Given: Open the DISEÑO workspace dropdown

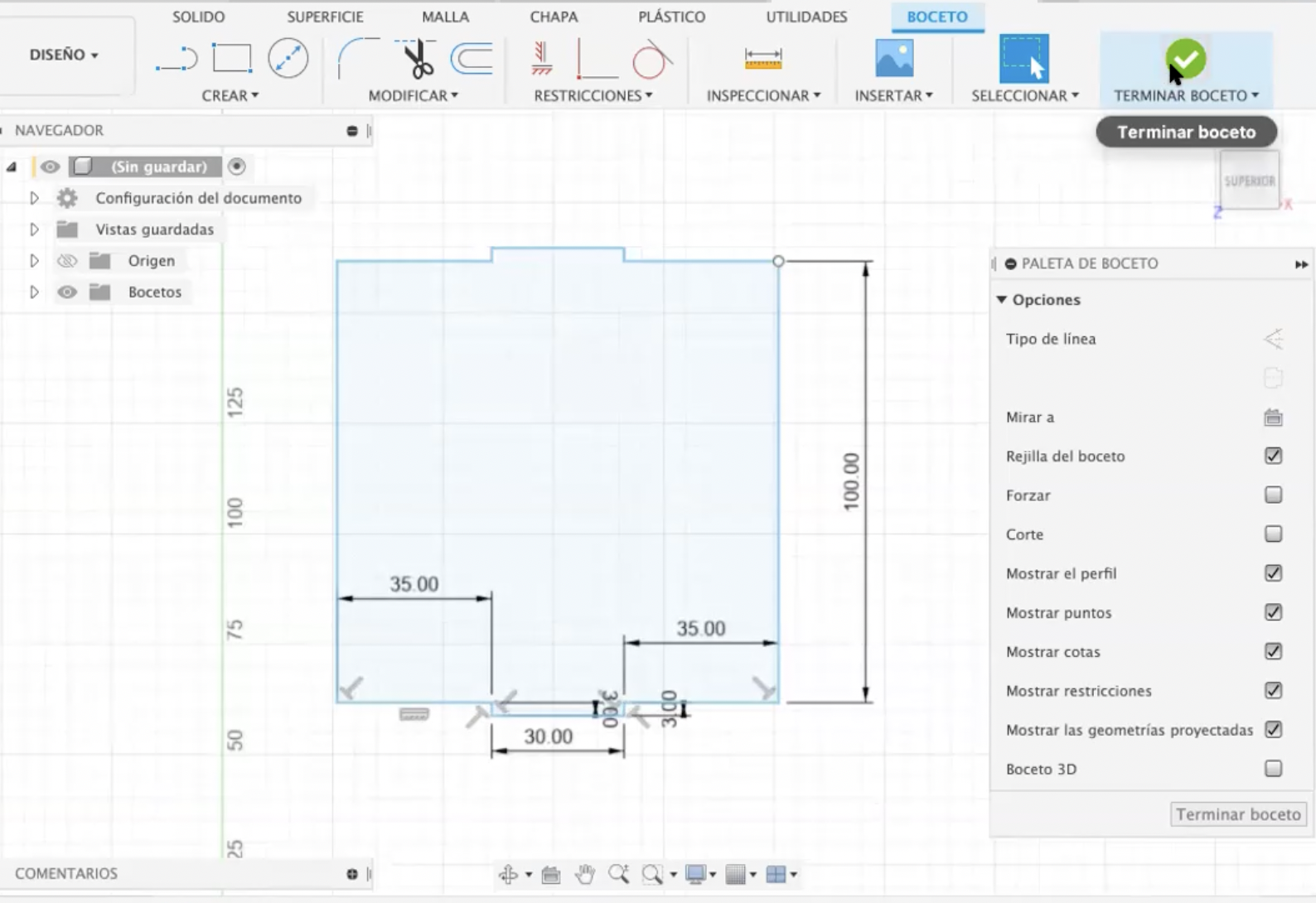Looking at the screenshot, I should pos(64,55).
